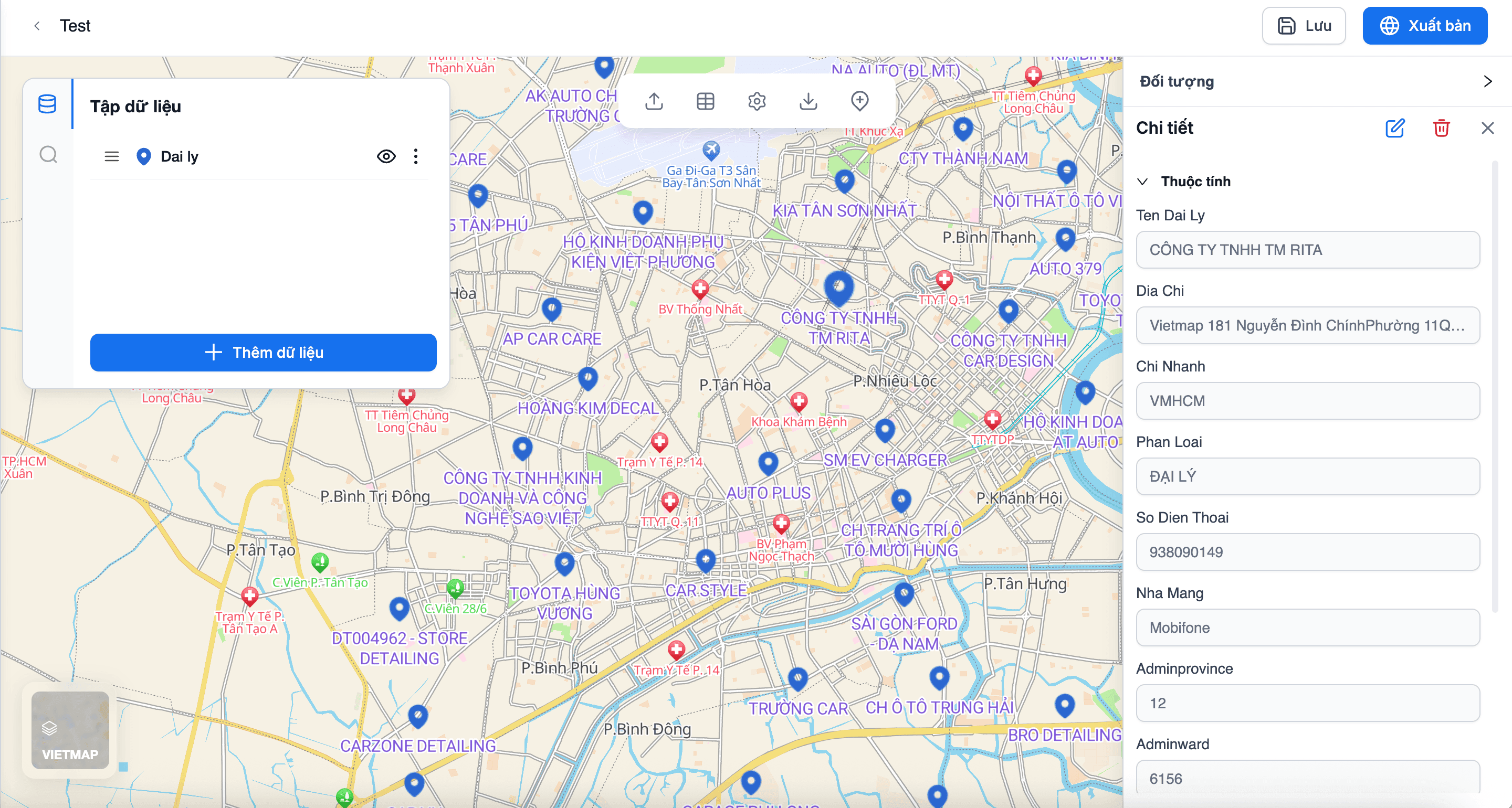Delete the object with trash icon

1441,128
